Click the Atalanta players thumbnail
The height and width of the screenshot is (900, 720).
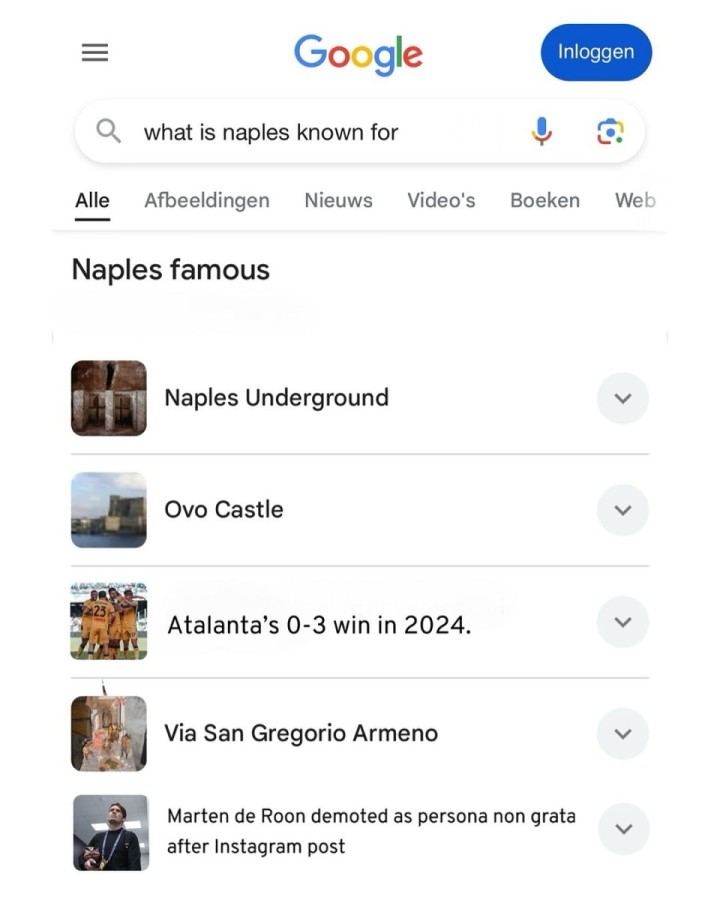pyautogui.click(x=109, y=622)
